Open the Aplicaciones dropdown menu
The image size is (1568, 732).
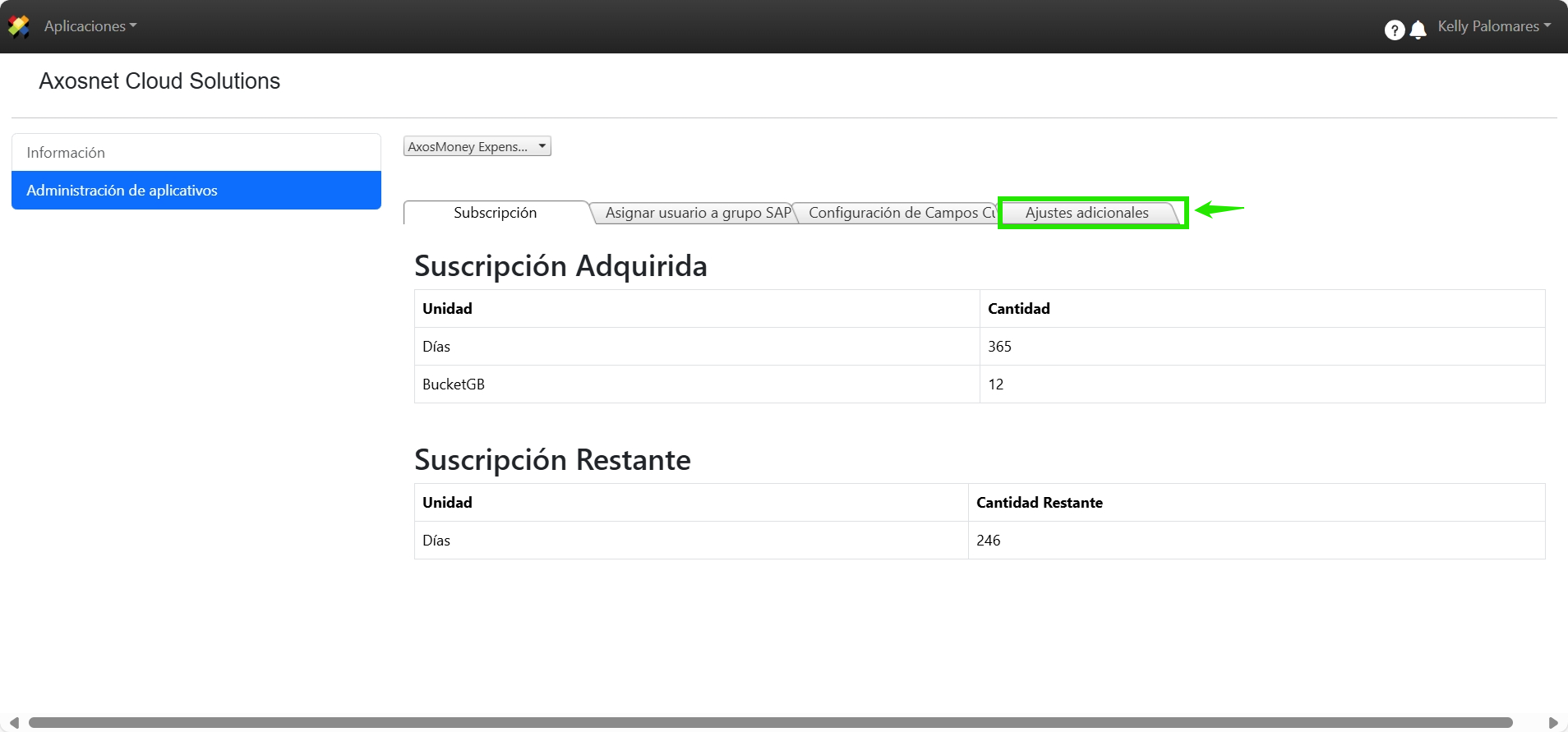[90, 26]
